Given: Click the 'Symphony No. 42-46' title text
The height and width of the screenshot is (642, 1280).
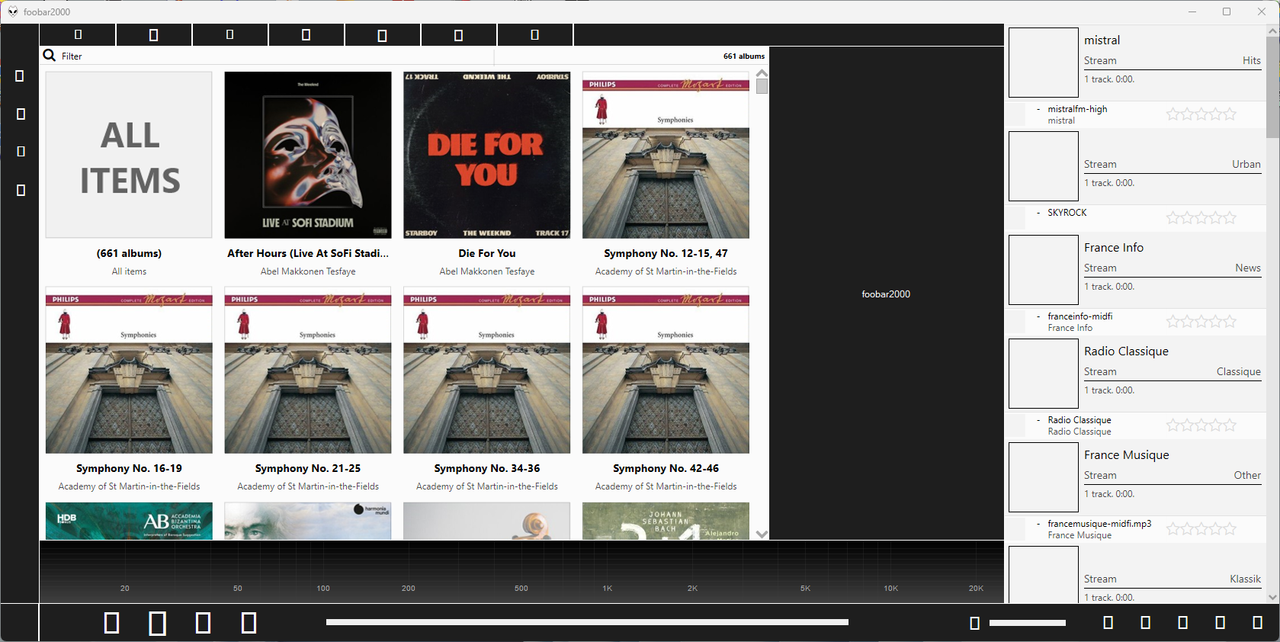Looking at the screenshot, I should pos(666,468).
